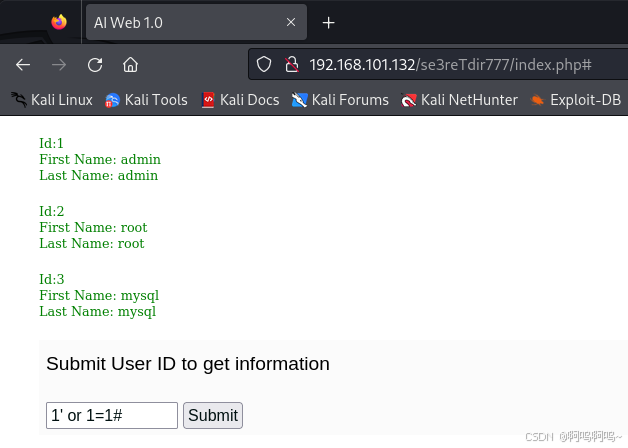Open the browser home page
The width and height of the screenshot is (628, 448).
(x=130, y=64)
